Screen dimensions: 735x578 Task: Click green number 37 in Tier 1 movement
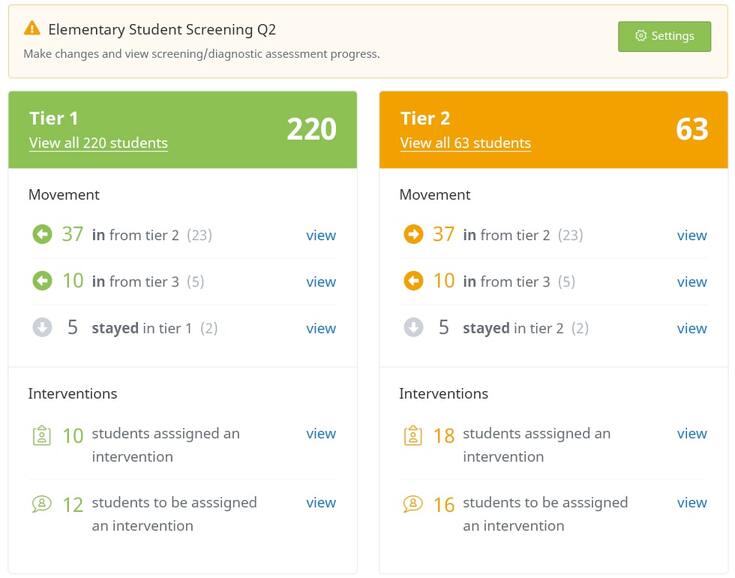click(72, 234)
